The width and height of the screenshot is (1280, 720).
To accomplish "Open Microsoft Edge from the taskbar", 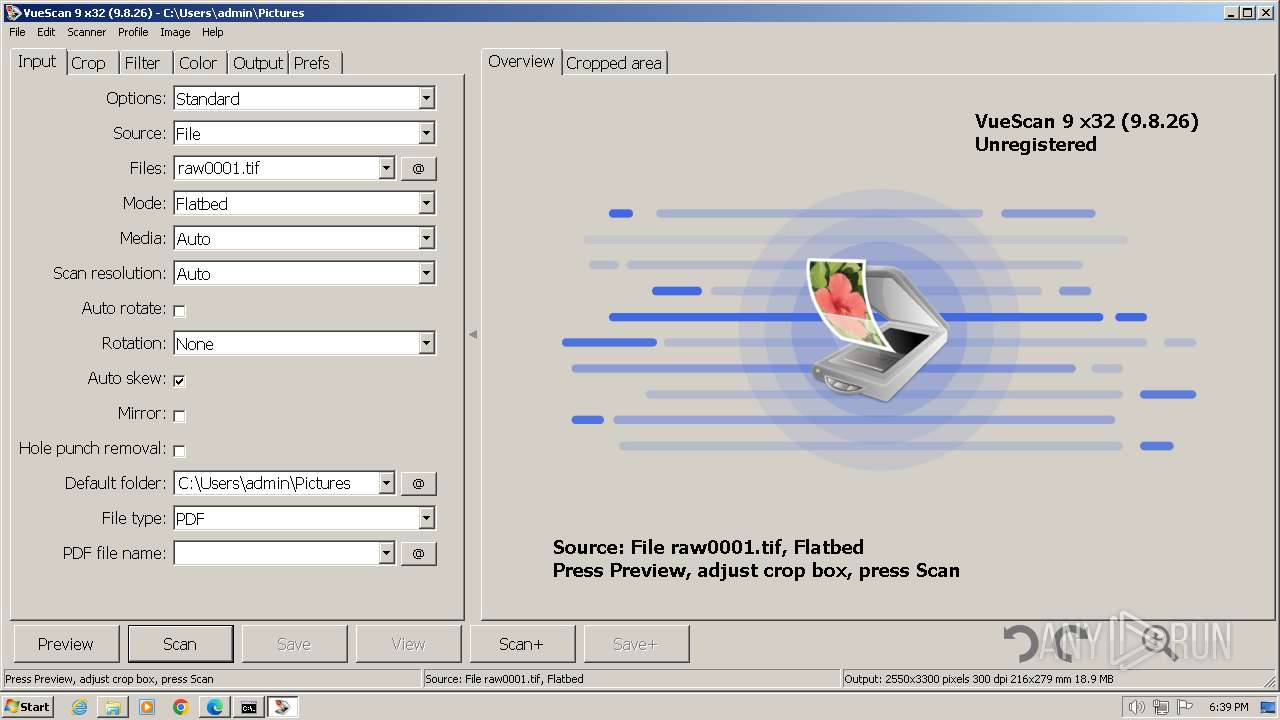I will coord(215,707).
